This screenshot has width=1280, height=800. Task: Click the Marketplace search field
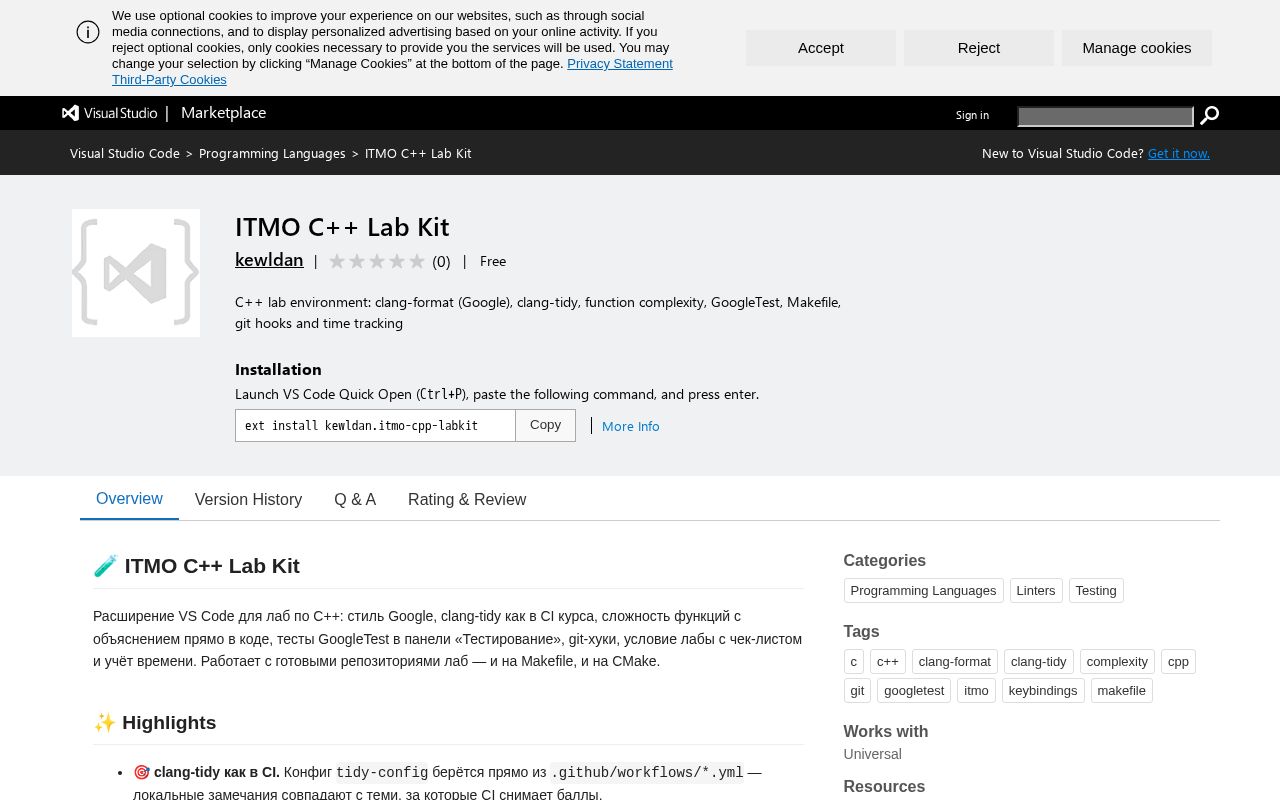[1105, 116]
